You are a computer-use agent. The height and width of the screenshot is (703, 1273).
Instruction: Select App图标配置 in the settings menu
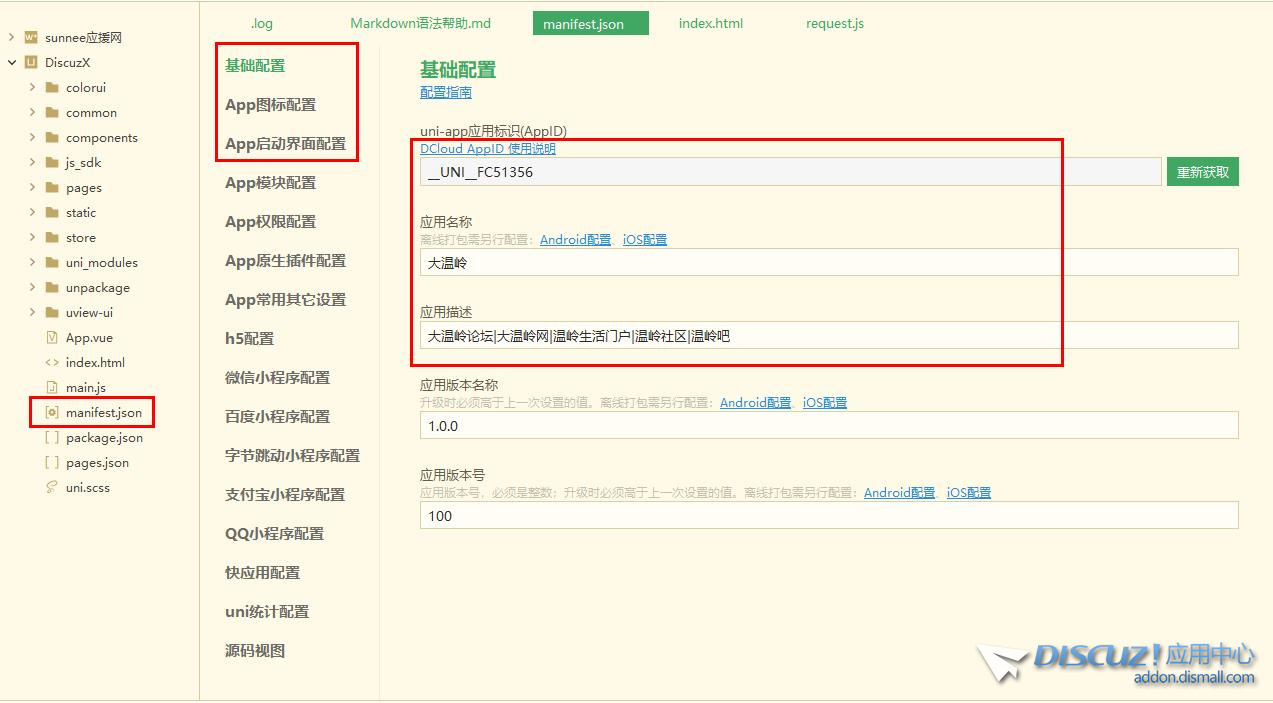270,105
